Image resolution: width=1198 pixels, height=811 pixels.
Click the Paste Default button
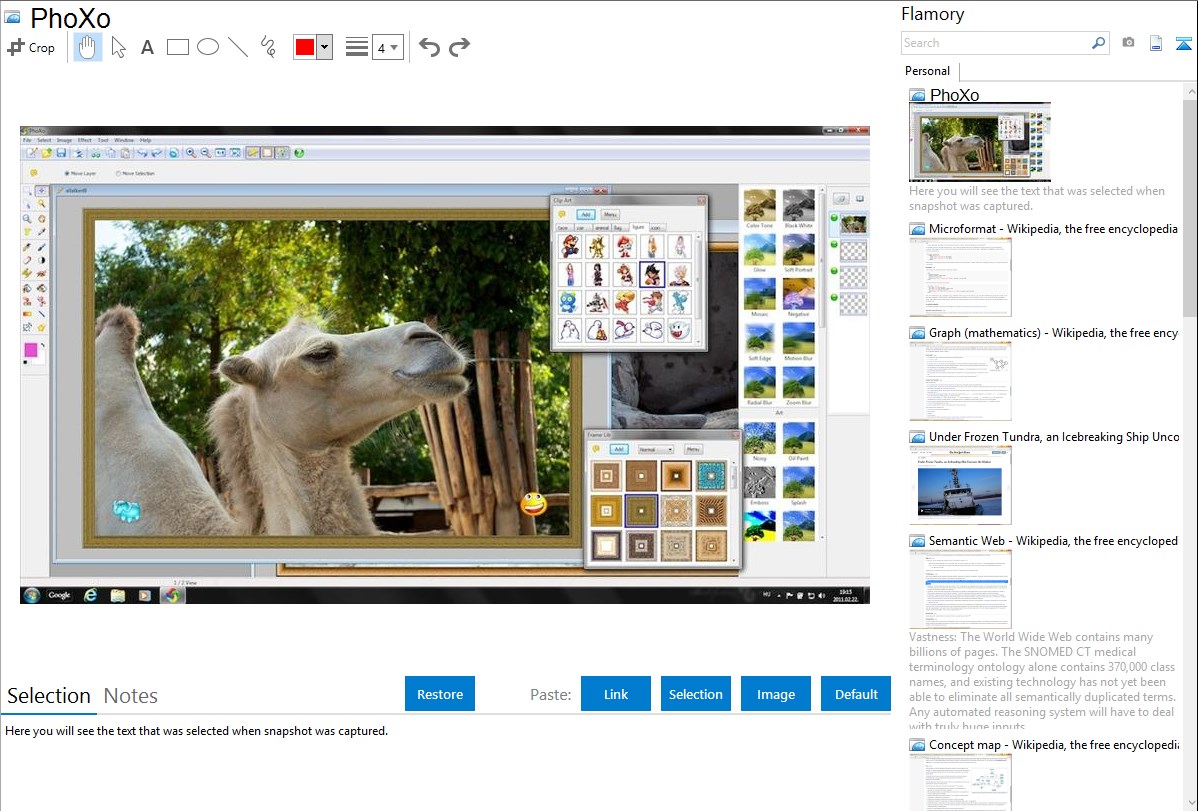pos(856,694)
